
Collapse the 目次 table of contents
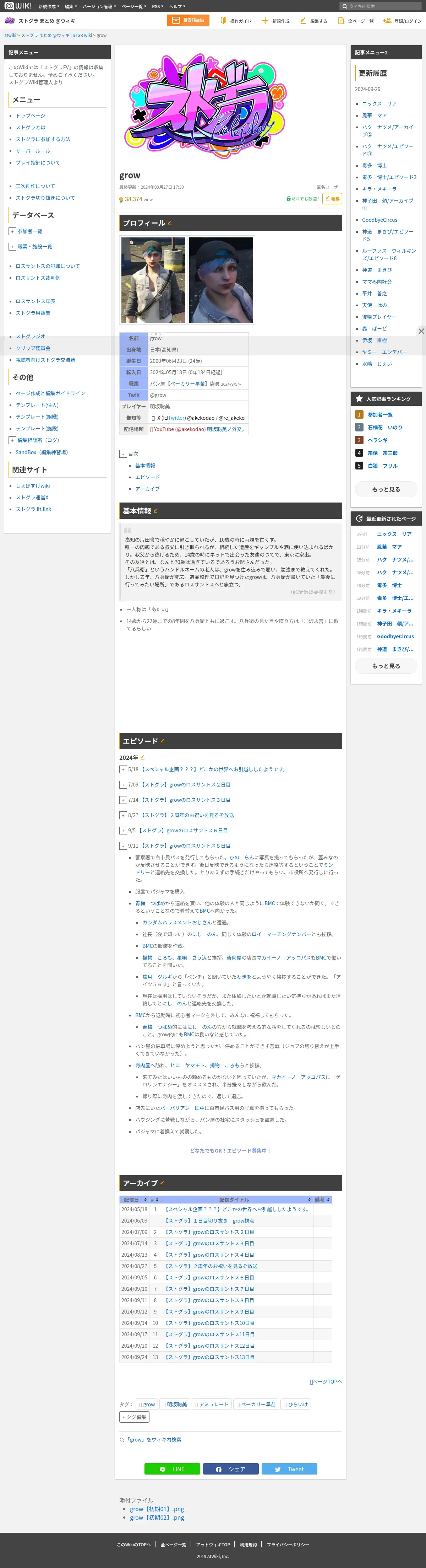[x=123, y=454]
